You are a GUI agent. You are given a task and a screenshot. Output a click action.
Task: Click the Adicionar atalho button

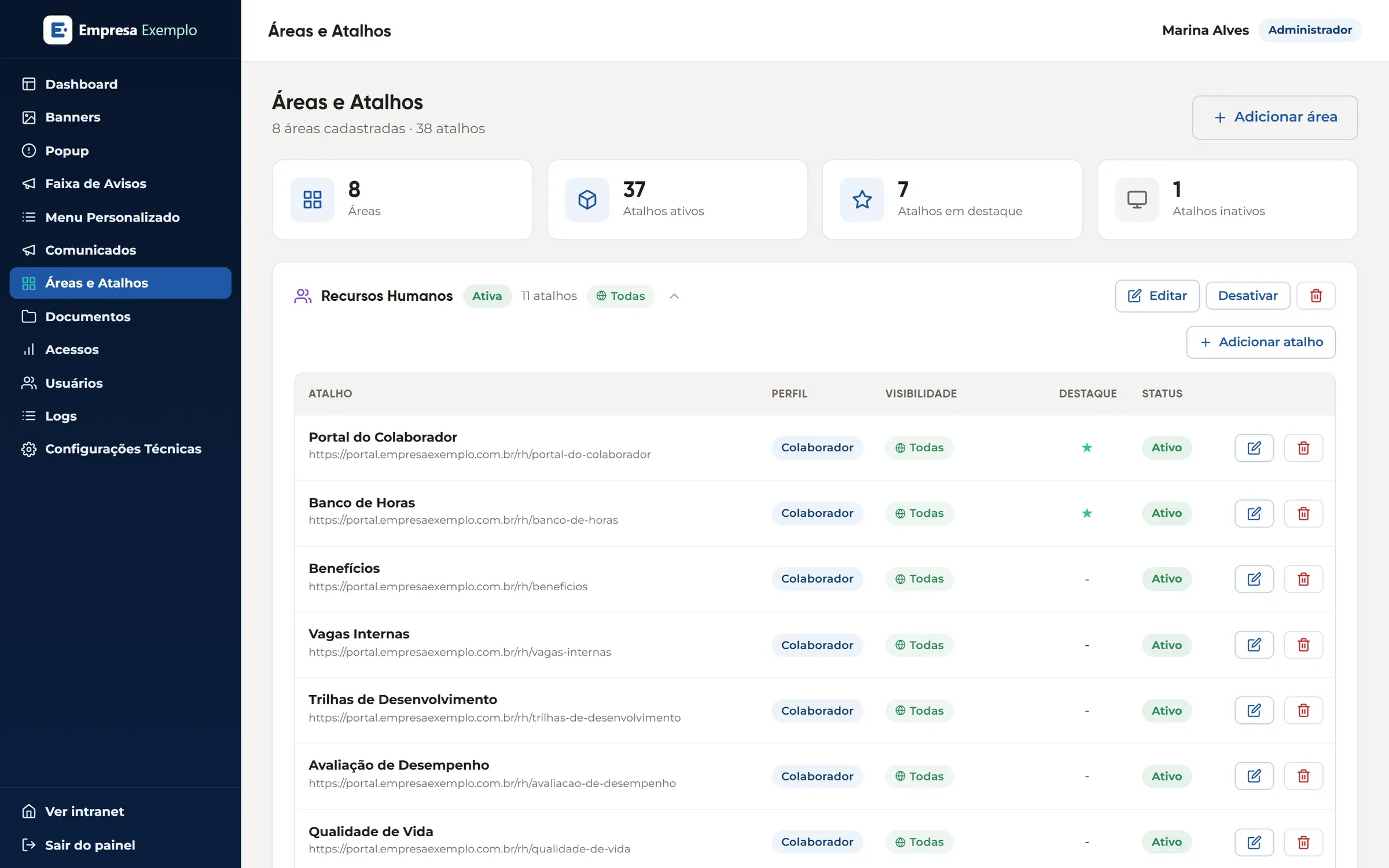point(1261,342)
